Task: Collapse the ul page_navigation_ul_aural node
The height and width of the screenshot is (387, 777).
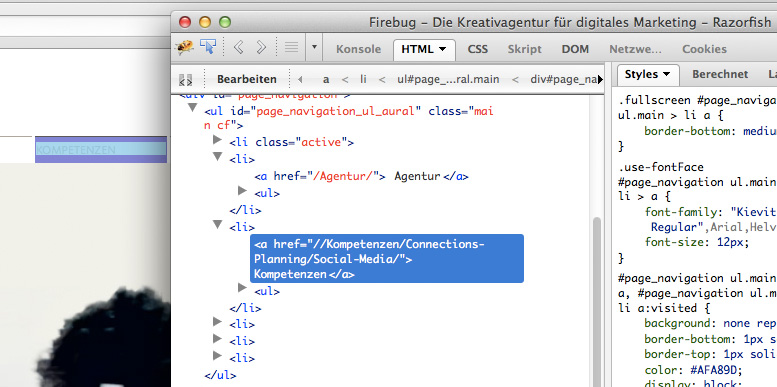Action: pos(192,108)
